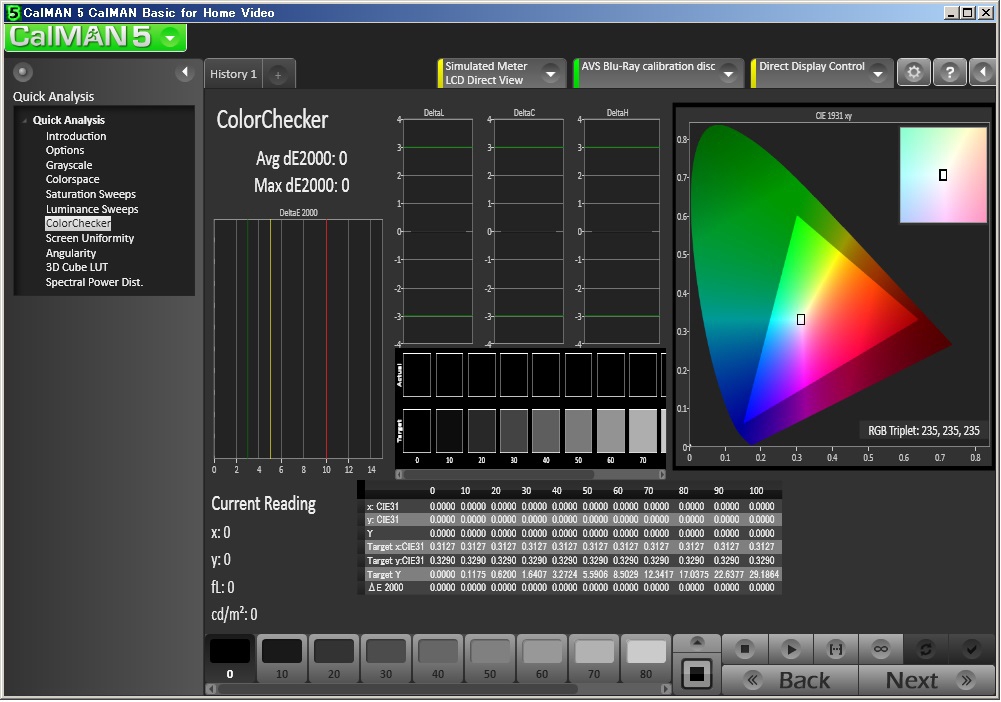Click the CIE 1931 xy white point marker

[801, 319]
